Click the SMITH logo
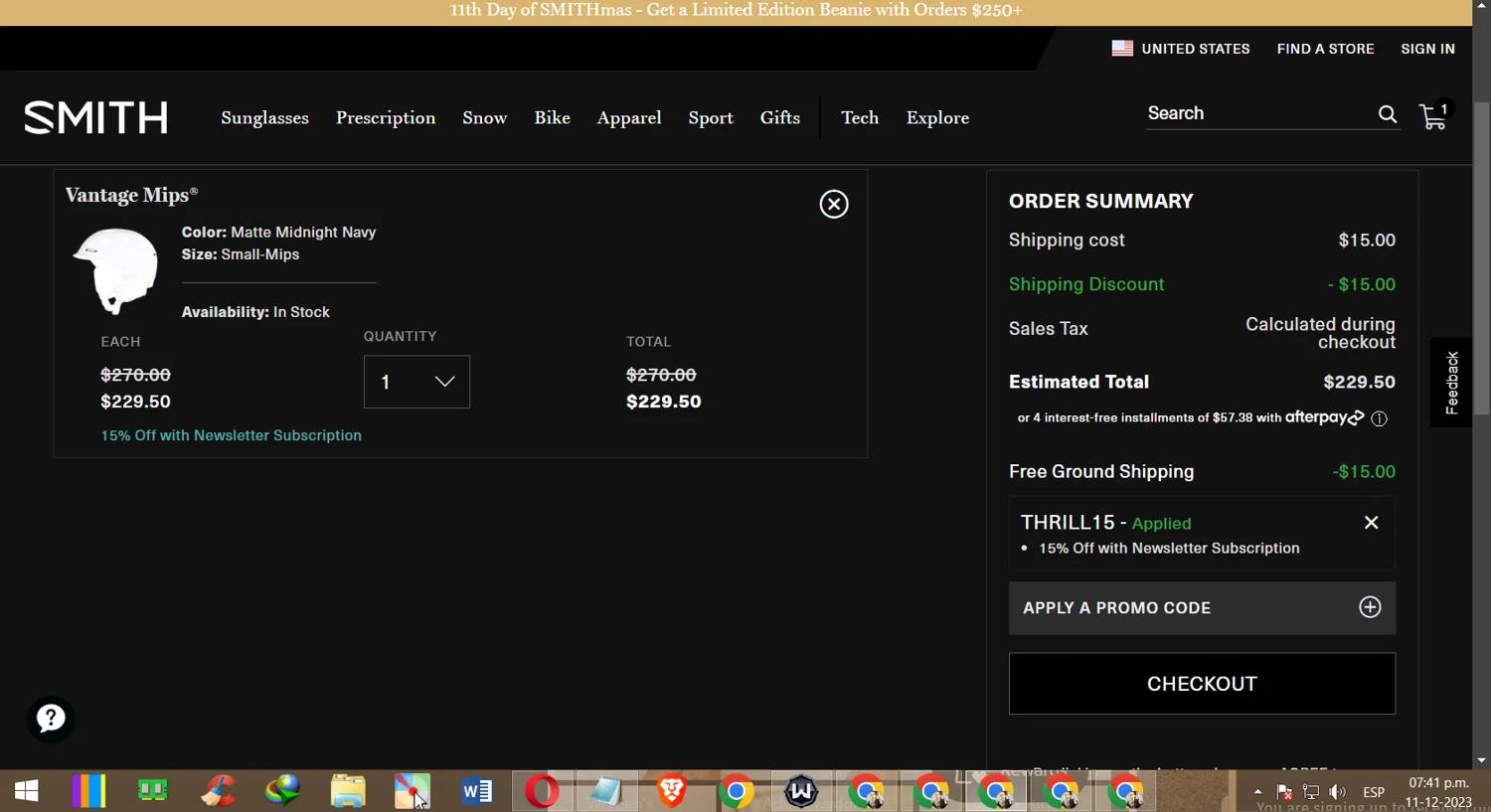The image size is (1491, 812). [96, 117]
